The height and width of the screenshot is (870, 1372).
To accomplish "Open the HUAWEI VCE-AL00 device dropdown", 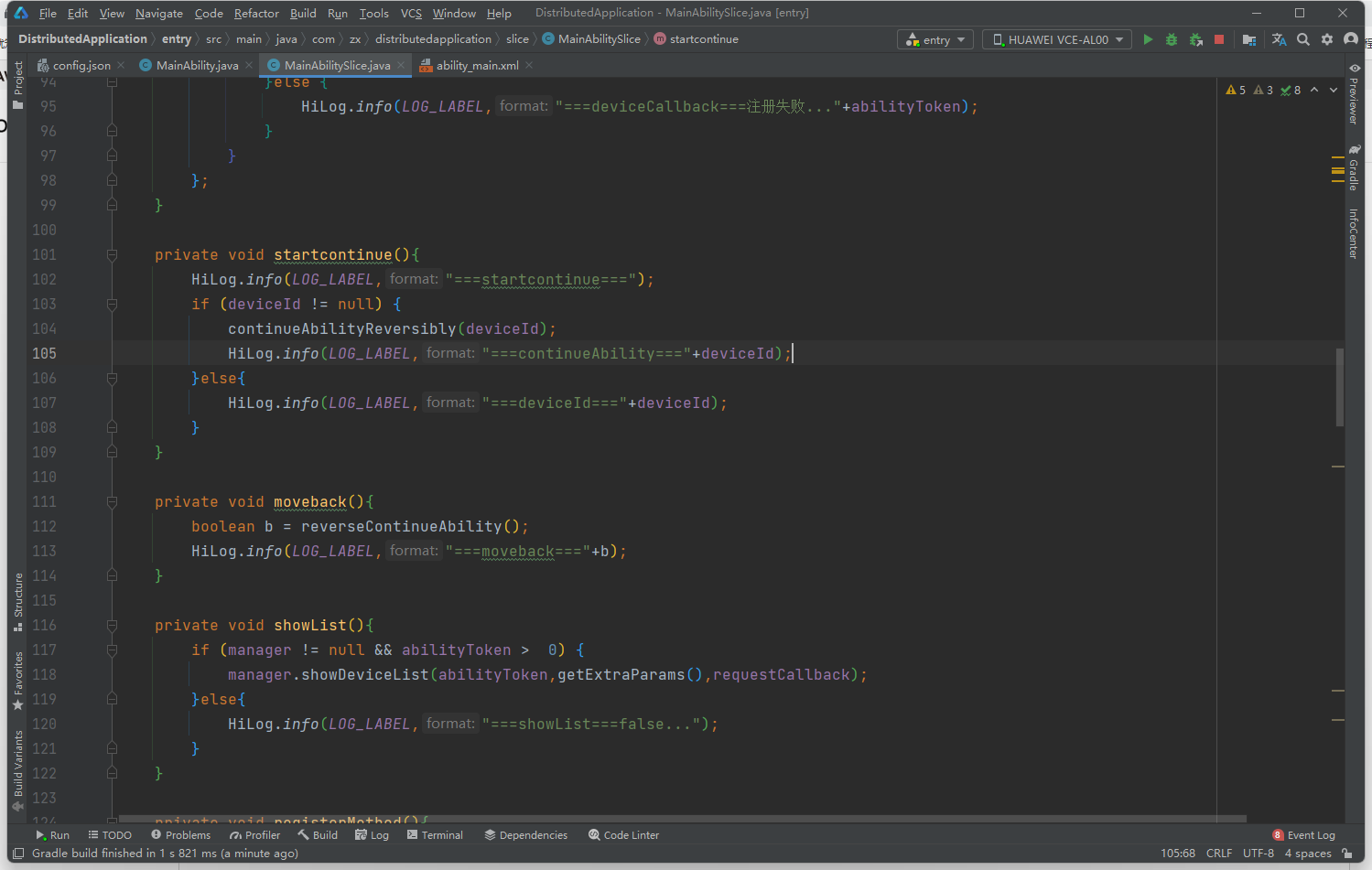I will click(1057, 39).
